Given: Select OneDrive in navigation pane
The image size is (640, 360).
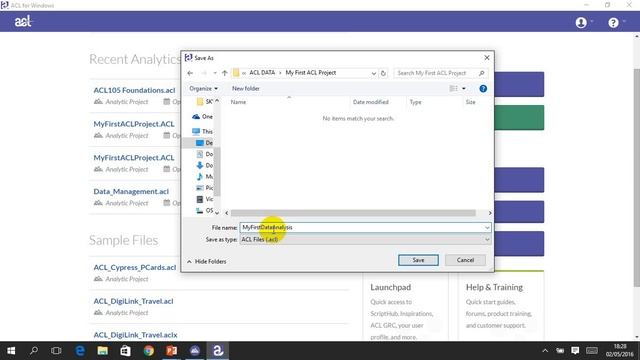Looking at the screenshot, I should tap(203, 117).
